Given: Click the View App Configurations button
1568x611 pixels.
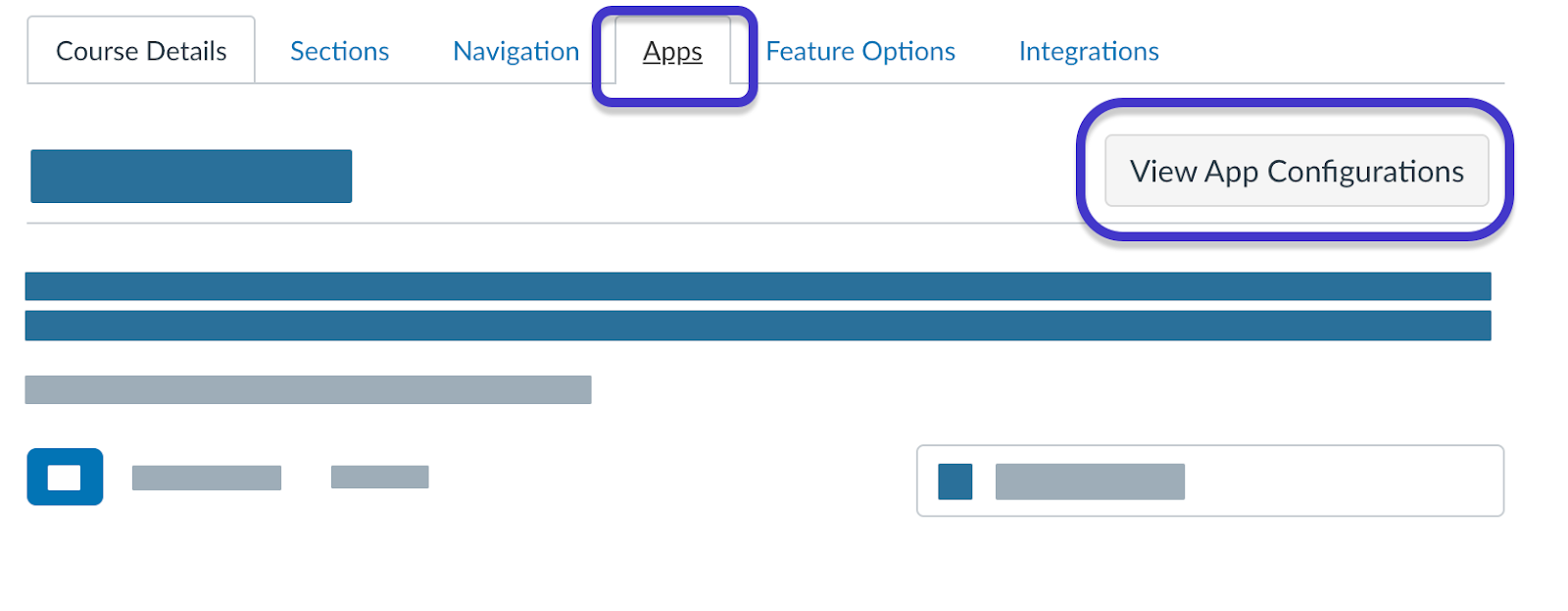Looking at the screenshot, I should [x=1297, y=171].
